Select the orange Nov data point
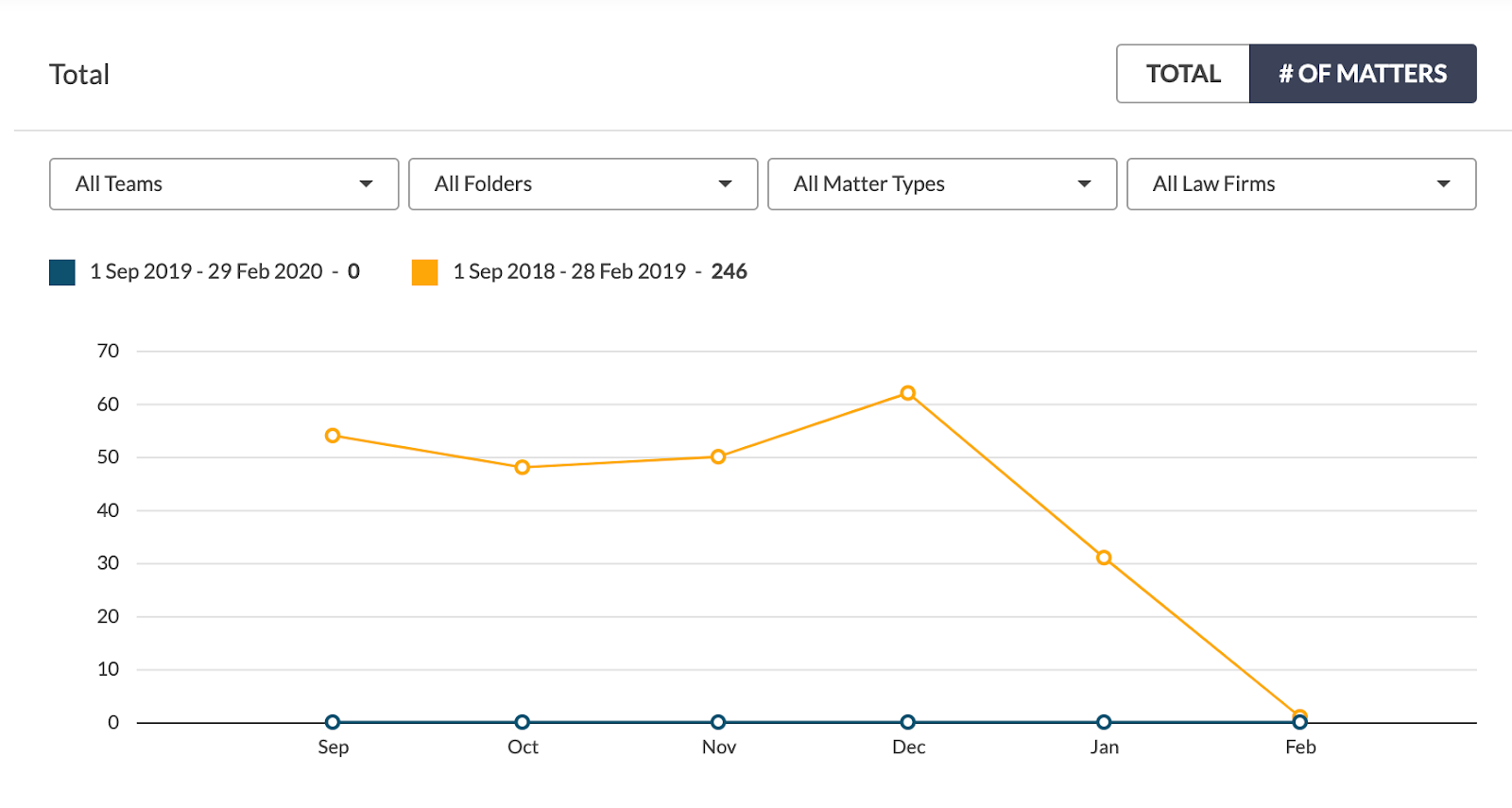The height and width of the screenshot is (808, 1512). pyautogui.click(x=718, y=456)
